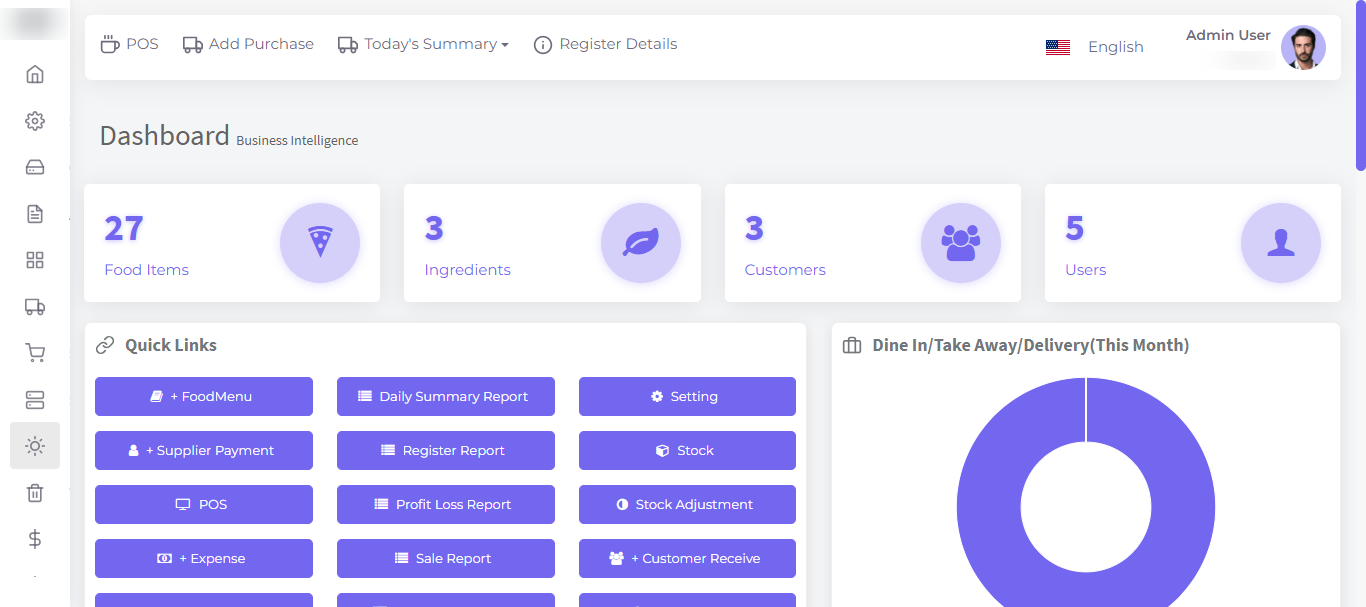Open POS from top navigation
This screenshot has width=1366, height=607.
[130, 45]
